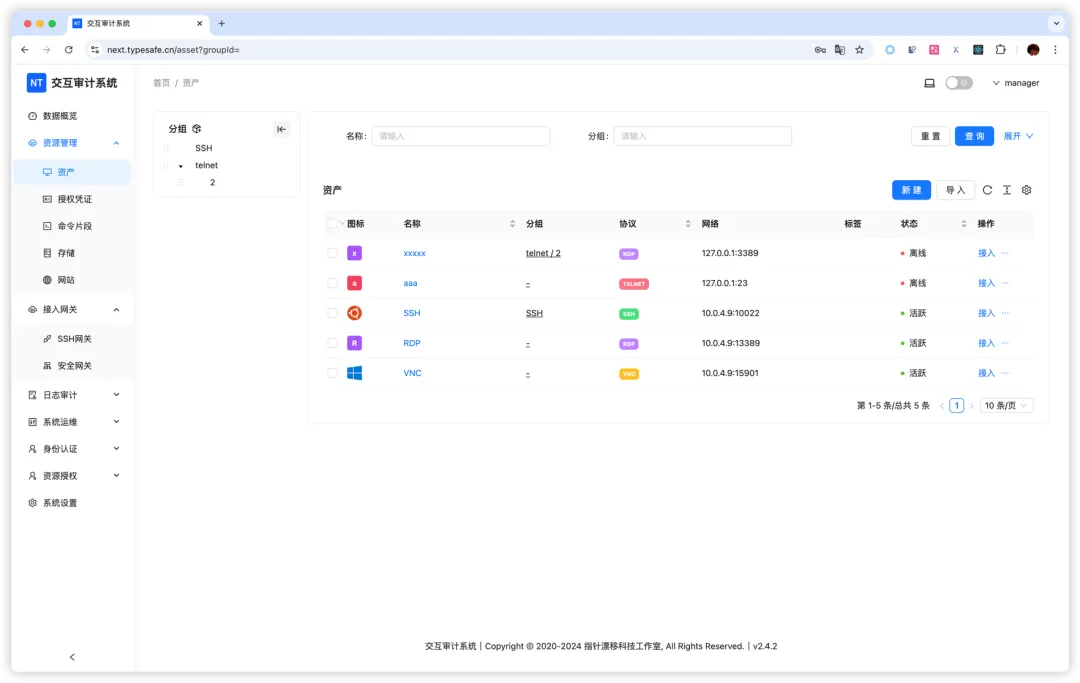The width and height of the screenshot is (1080, 683).
Task: Click the TELNET protocol tag
Action: point(634,284)
